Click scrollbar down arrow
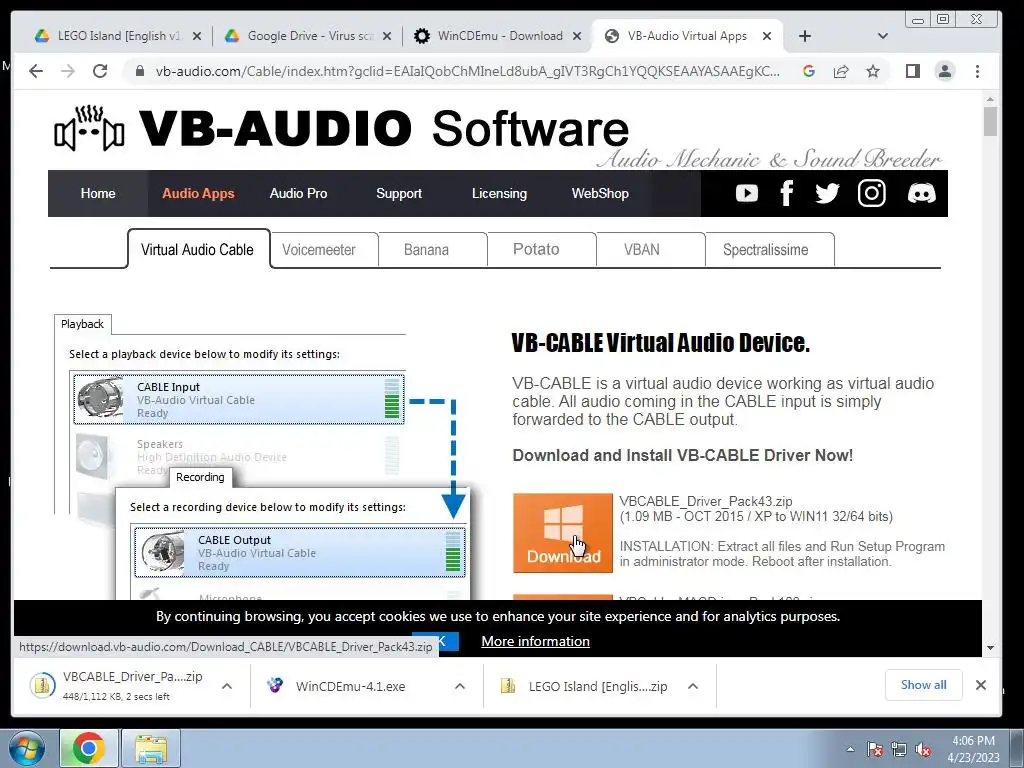The height and width of the screenshot is (768, 1024). click(x=990, y=648)
